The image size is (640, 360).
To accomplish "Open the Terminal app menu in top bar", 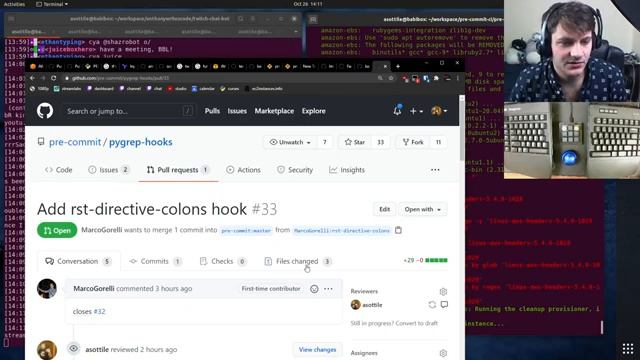I will point(52,4).
